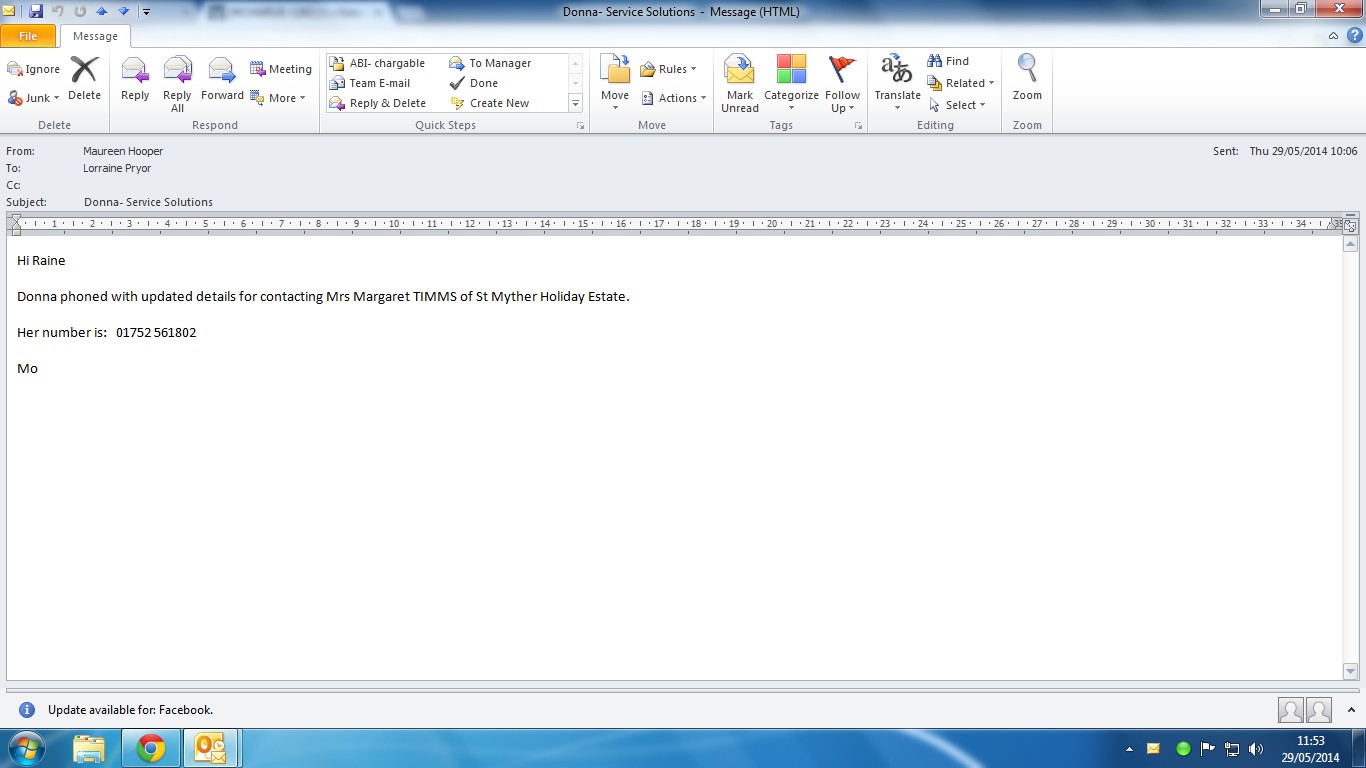The image size is (1366, 768).
Task: Click Find in the Editing group
Action: 948,61
